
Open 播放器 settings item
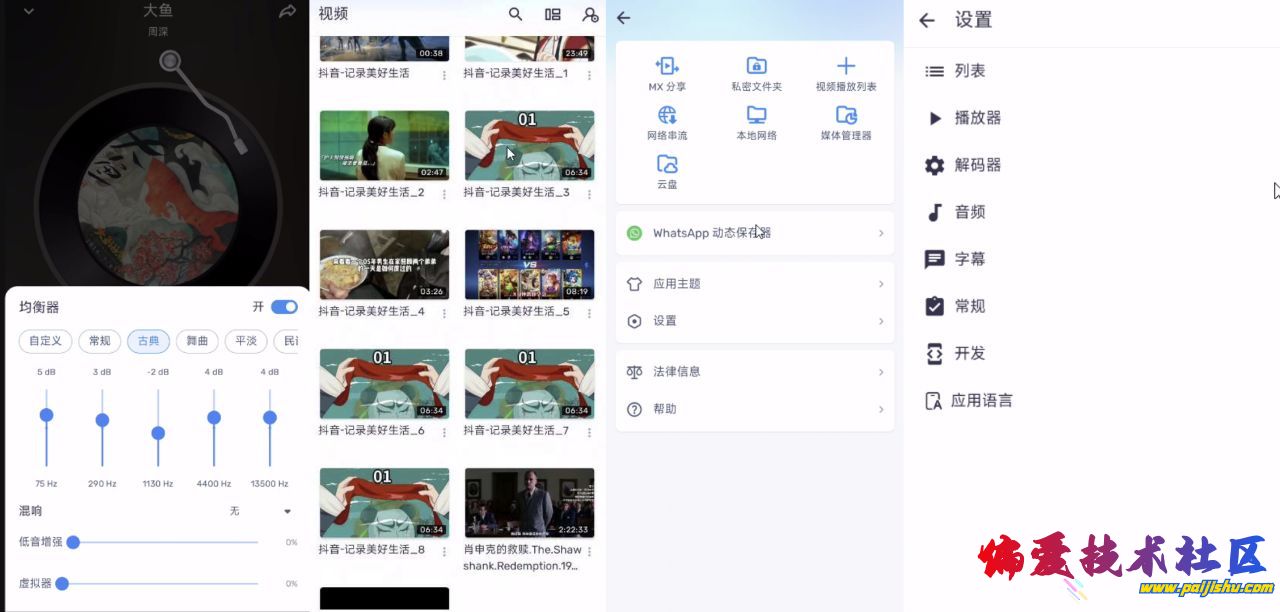click(x=977, y=118)
